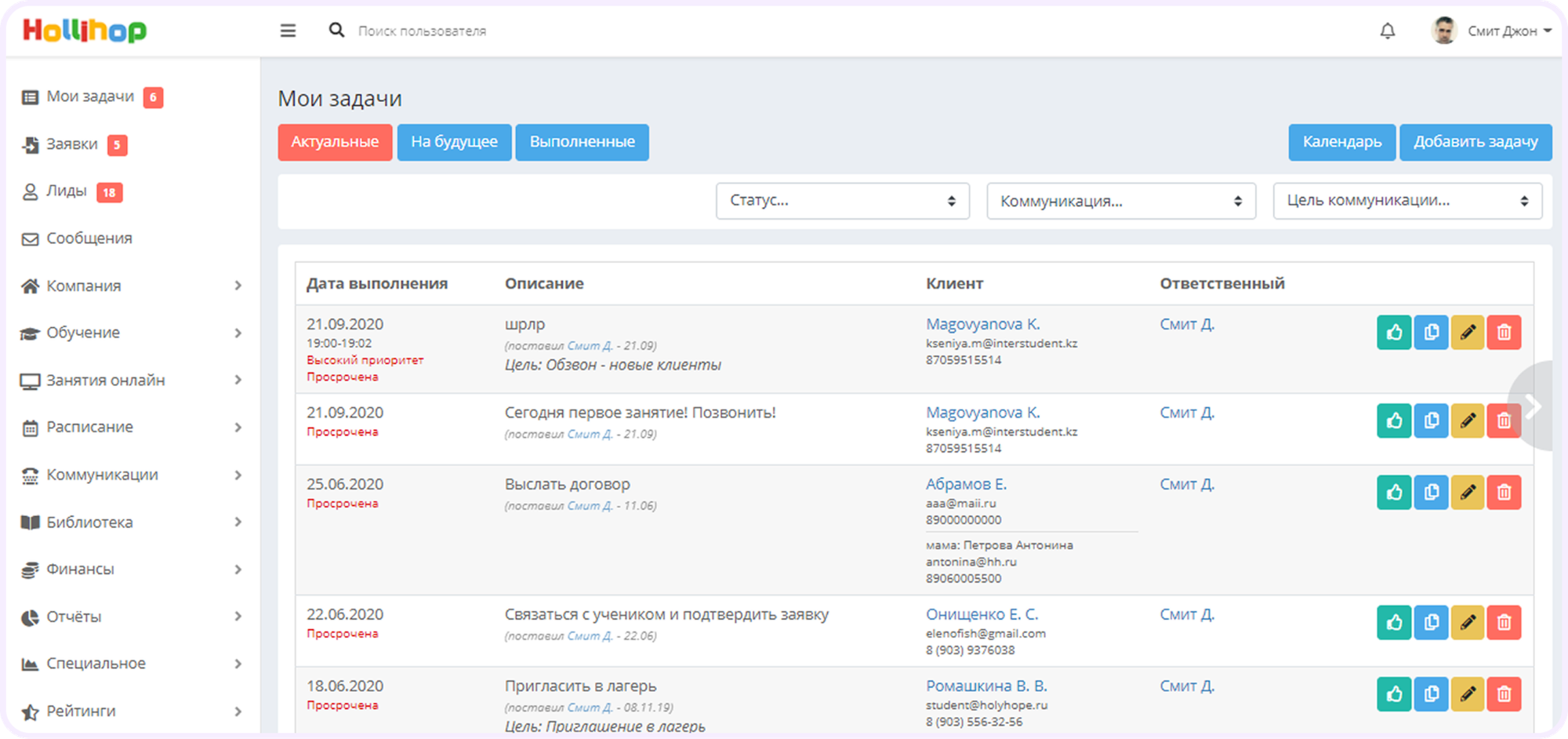Copy the Пригласить в лагерь task
This screenshot has height=739, width=1568.
click(x=1431, y=694)
